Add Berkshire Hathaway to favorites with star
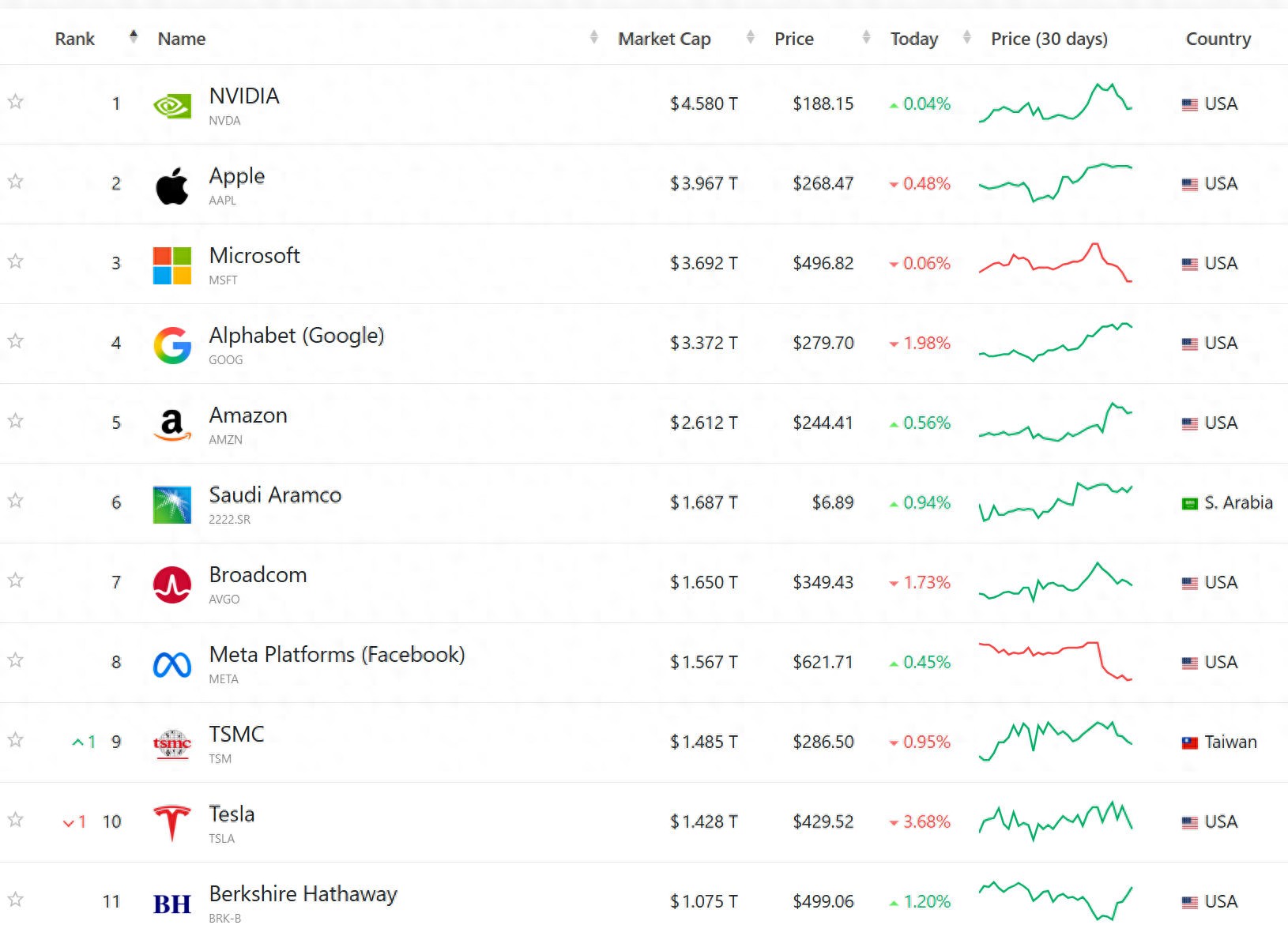The width and height of the screenshot is (1288, 936). tap(16, 900)
